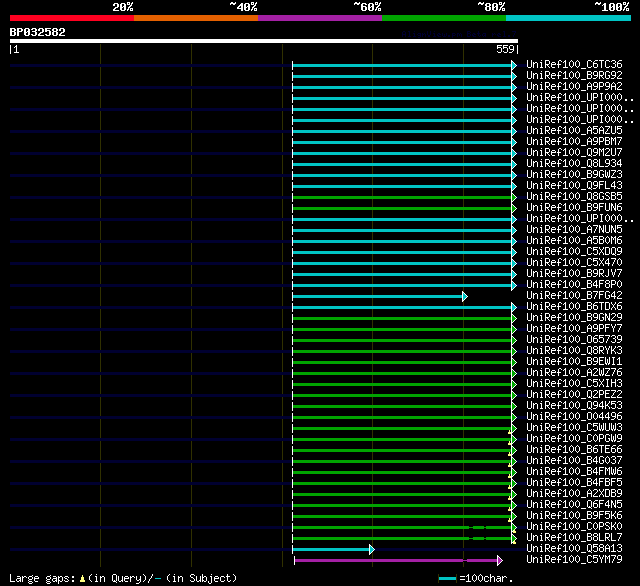Screen dimensions: 640x586
Task: Click the 559 query end position label
Action: 505,49
